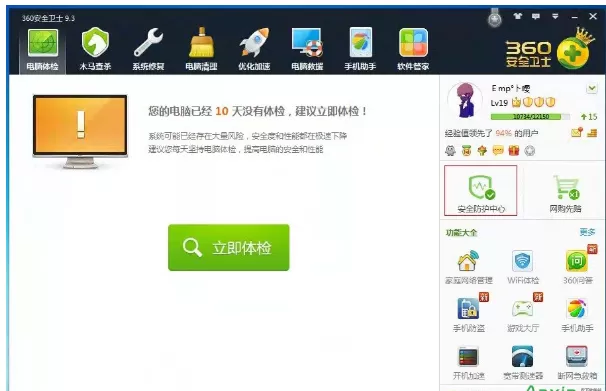This screenshot has height=391, width=606.
Task: Minimize the 360安全卫士 window
Action: click(x=574, y=17)
